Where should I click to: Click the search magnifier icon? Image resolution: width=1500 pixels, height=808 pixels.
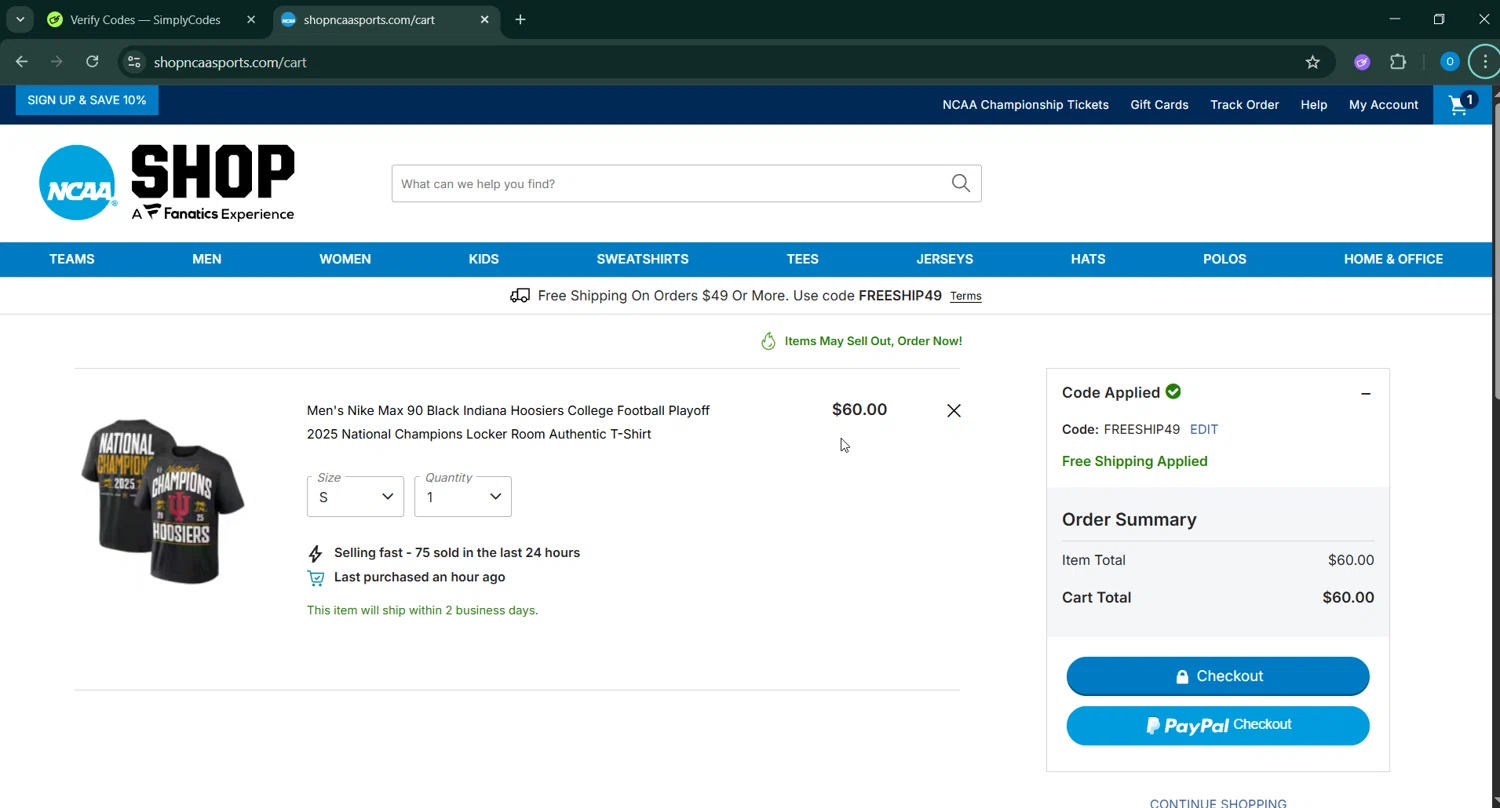tap(961, 183)
